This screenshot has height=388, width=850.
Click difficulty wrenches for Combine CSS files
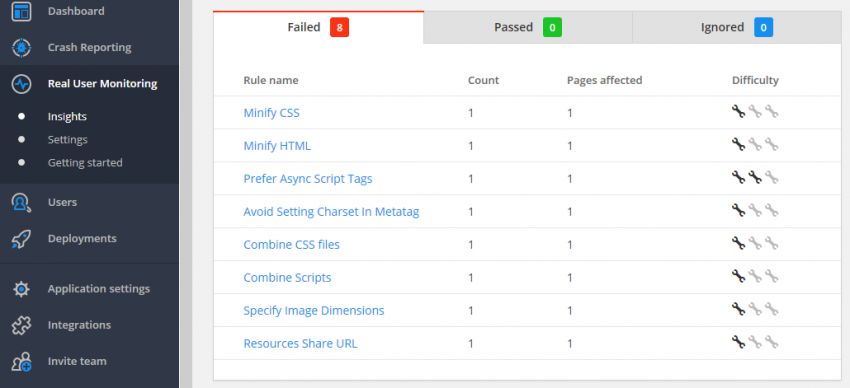pyautogui.click(x=755, y=243)
